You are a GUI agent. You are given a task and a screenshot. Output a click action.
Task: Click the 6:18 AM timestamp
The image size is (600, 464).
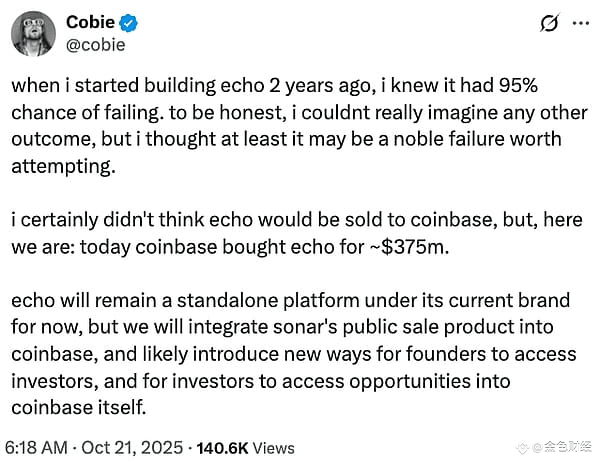(36, 448)
